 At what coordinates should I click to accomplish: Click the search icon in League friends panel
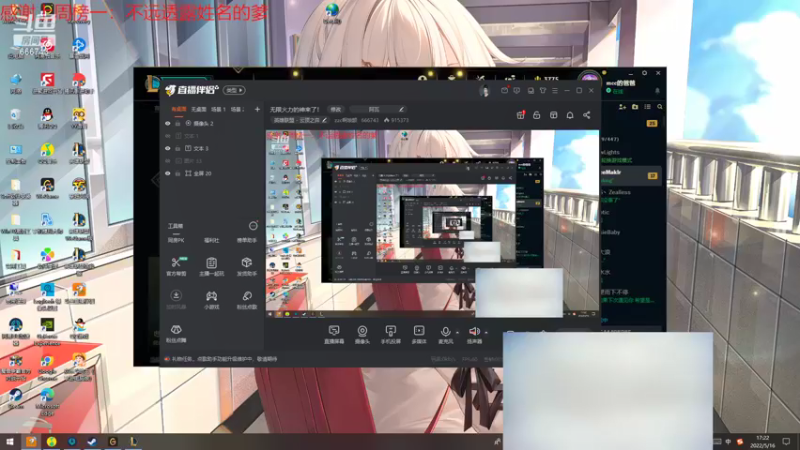coord(660,107)
